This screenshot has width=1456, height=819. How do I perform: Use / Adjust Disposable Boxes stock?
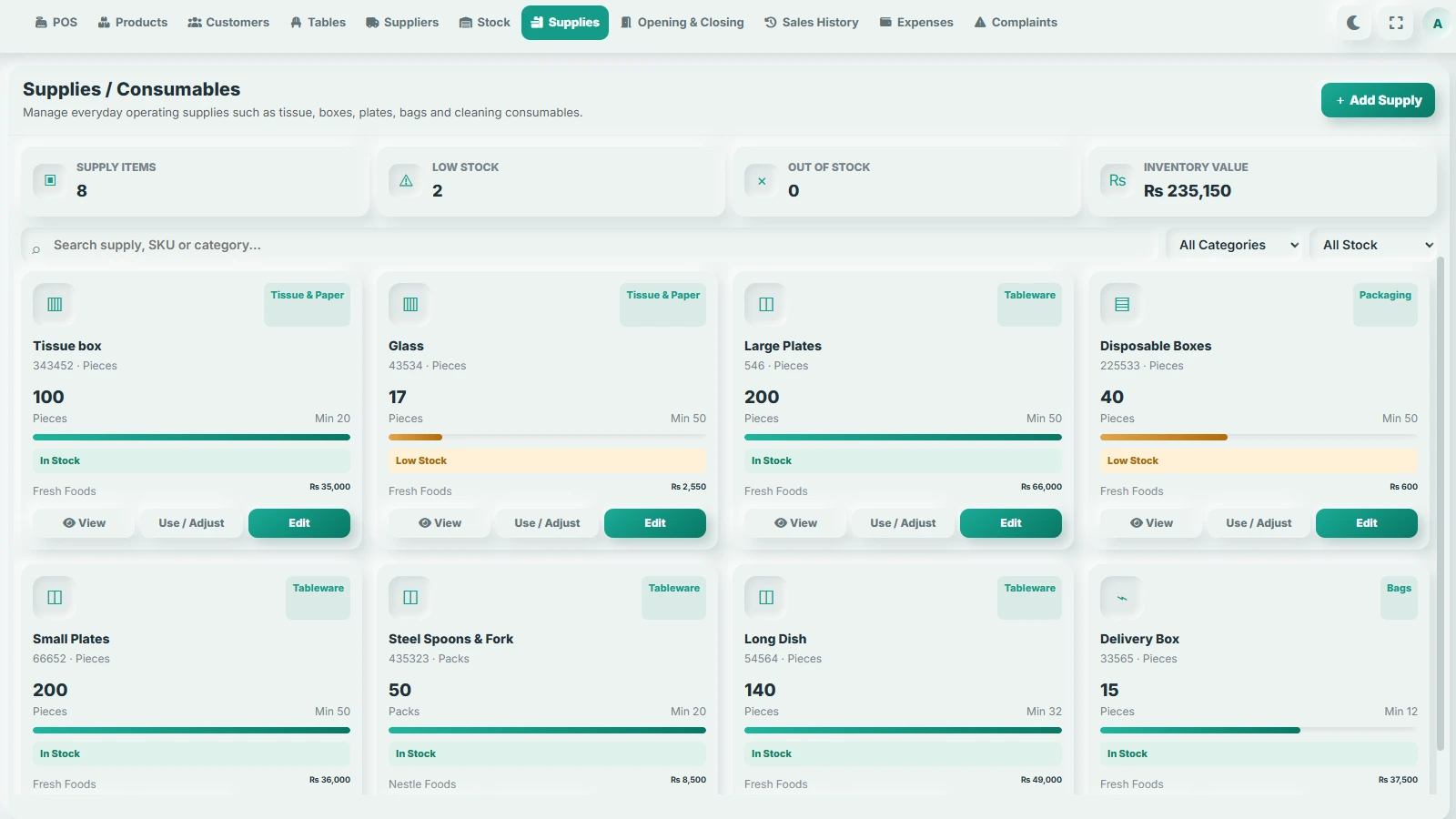click(1259, 523)
